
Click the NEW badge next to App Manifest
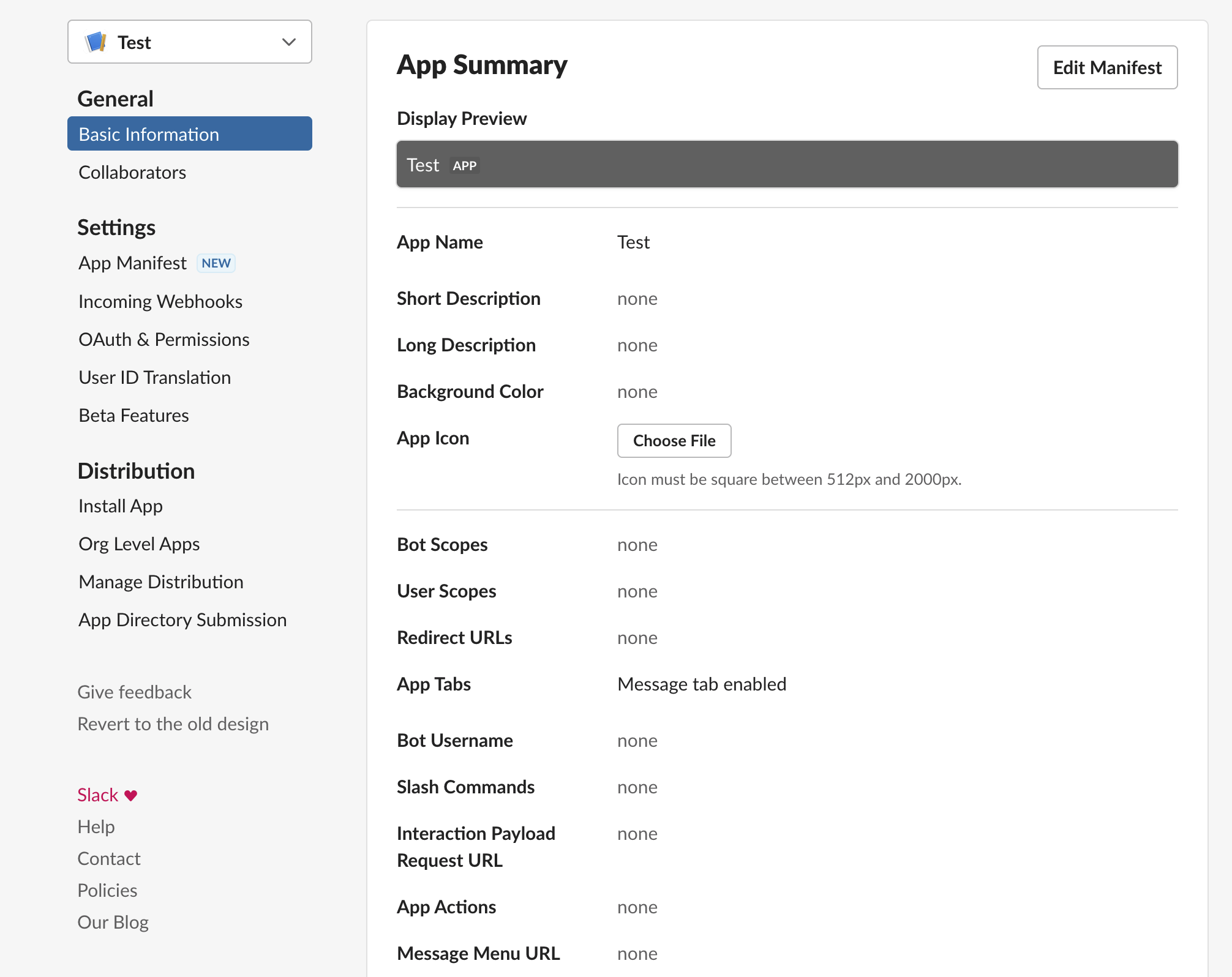[216, 263]
